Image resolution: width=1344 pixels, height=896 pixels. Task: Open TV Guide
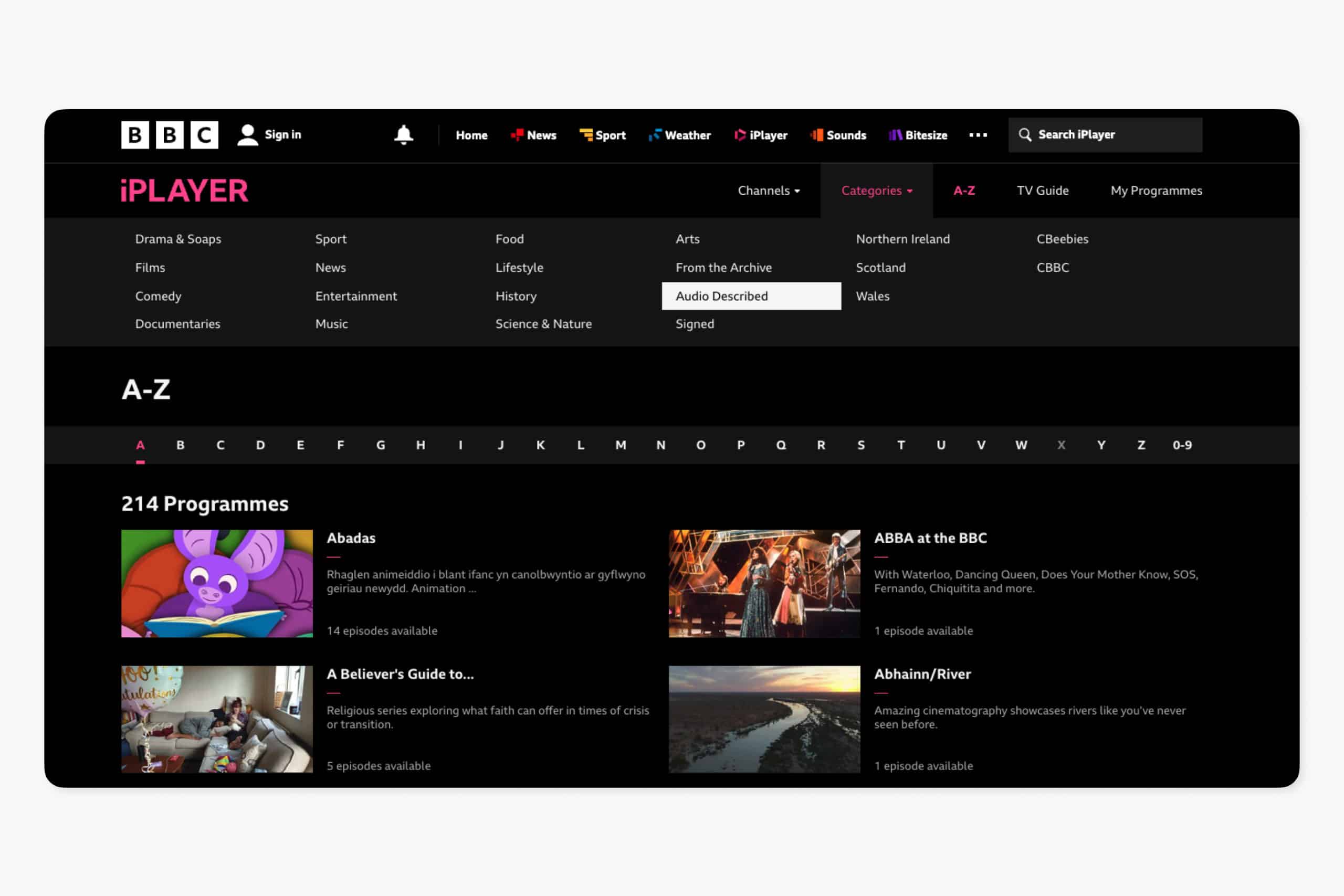1042,191
